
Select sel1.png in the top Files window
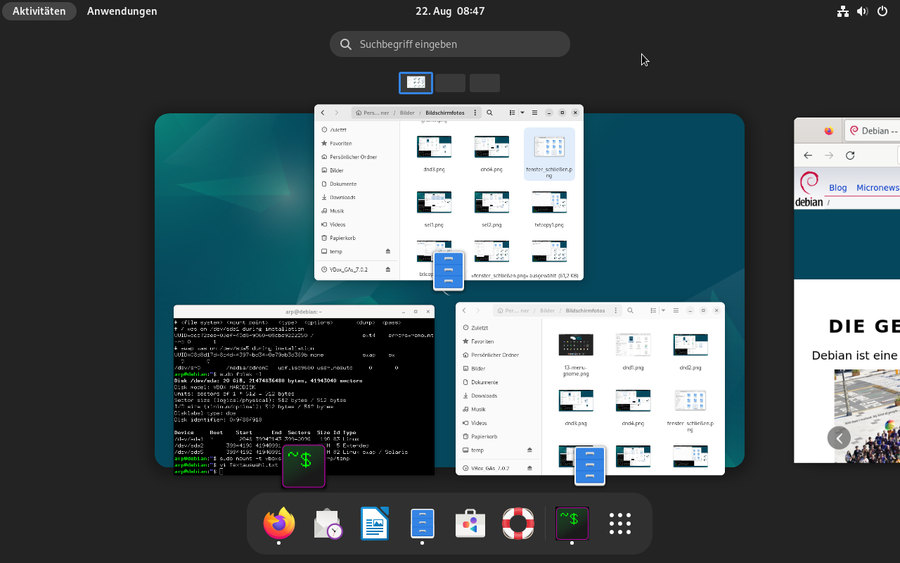coord(434,209)
